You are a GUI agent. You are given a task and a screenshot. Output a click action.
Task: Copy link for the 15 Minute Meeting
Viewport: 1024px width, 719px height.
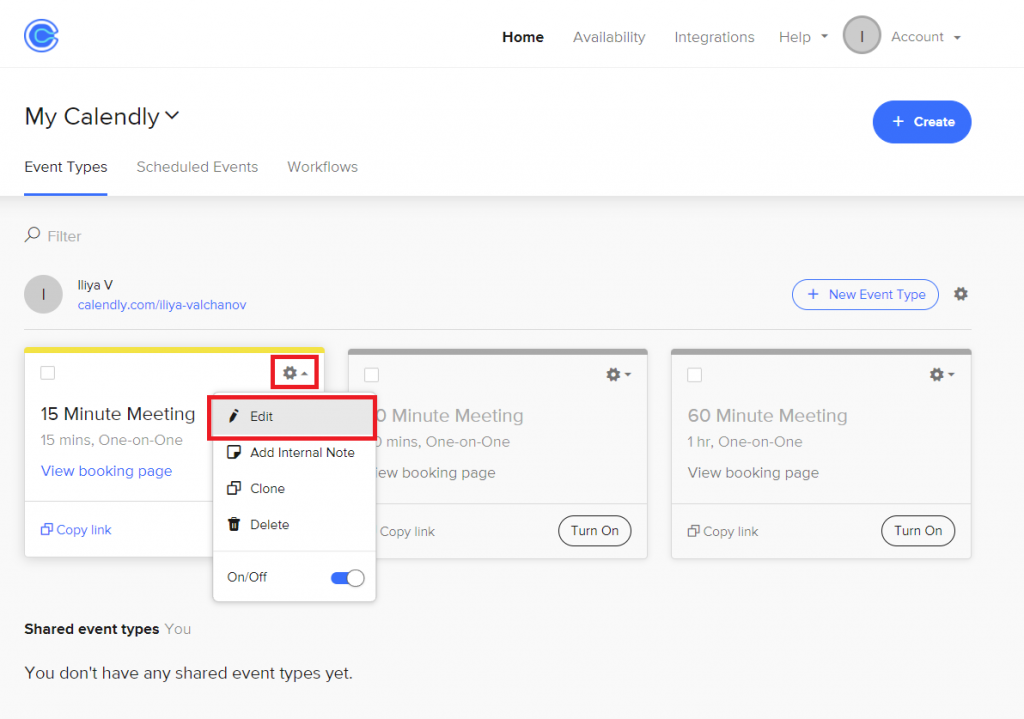coord(76,530)
